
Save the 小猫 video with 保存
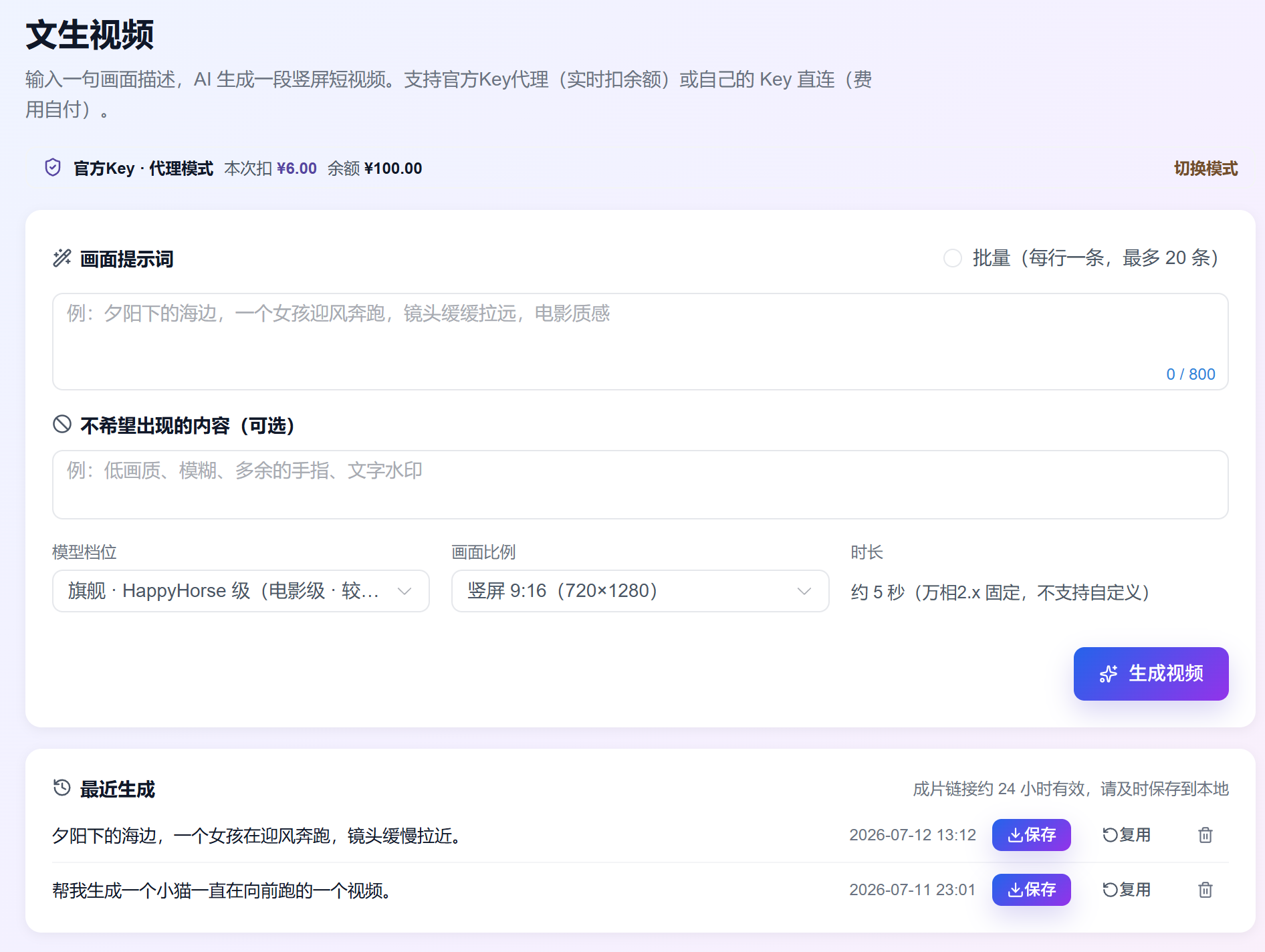1031,890
